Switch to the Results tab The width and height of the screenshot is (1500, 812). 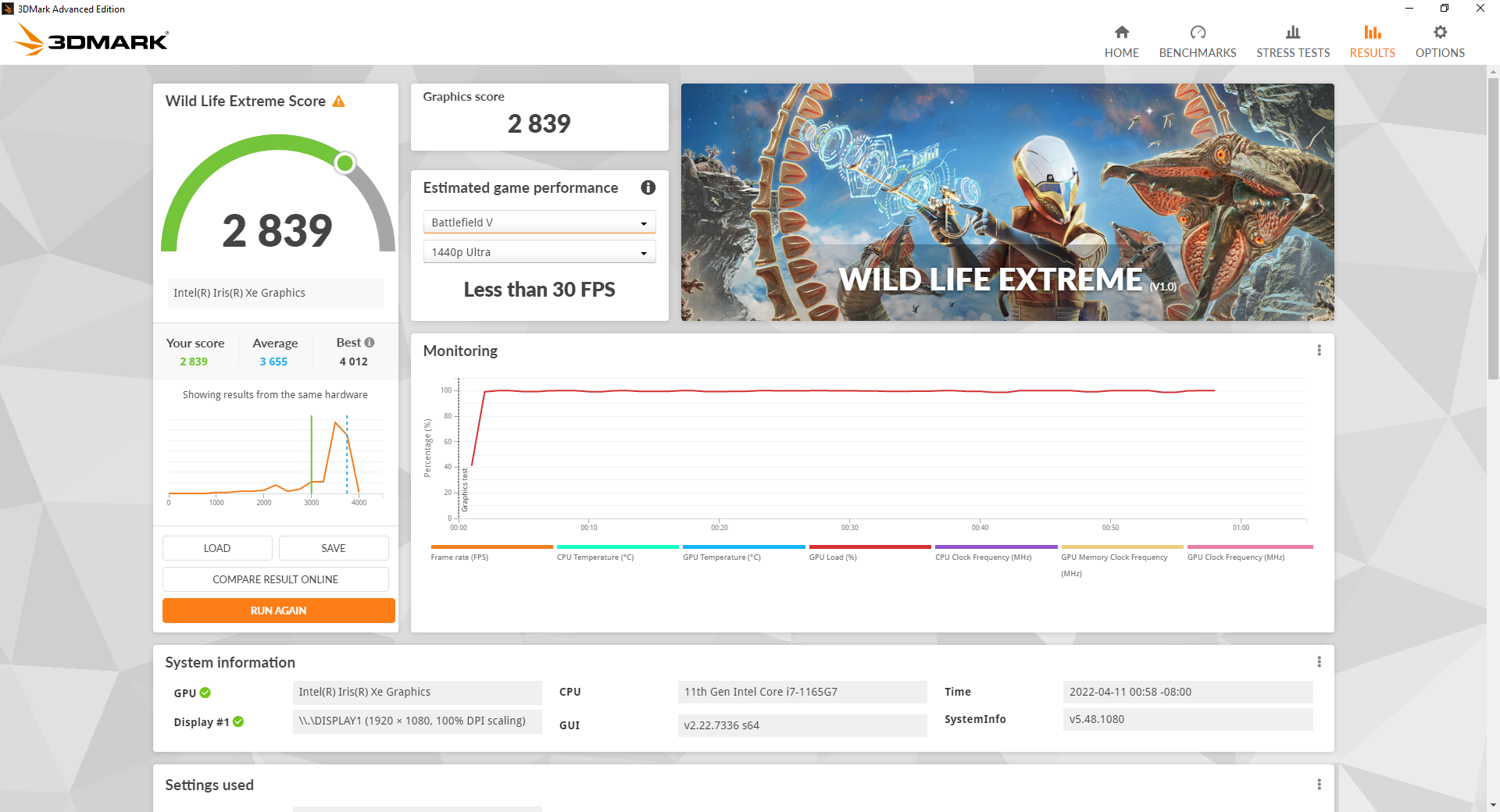tap(1372, 41)
